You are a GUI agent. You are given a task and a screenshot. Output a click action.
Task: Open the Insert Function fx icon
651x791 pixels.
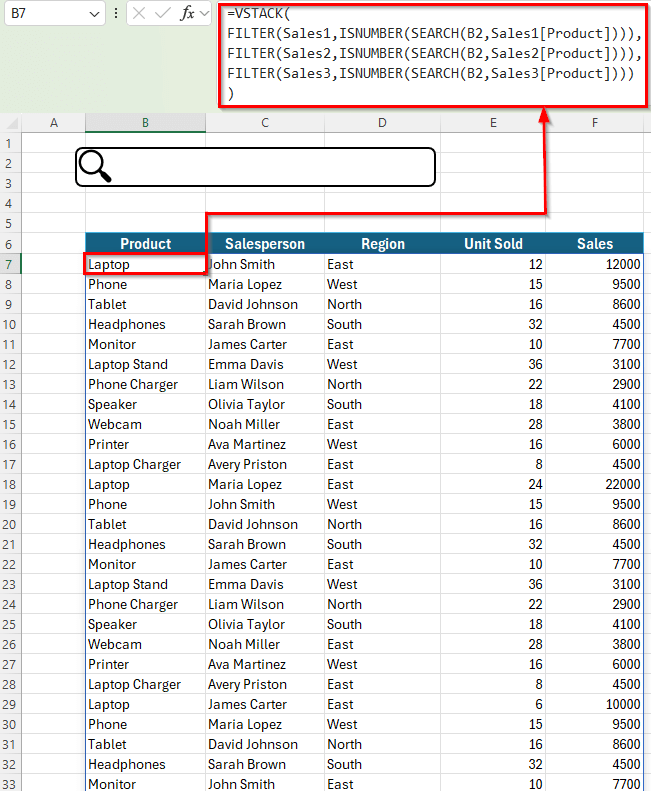(187, 14)
